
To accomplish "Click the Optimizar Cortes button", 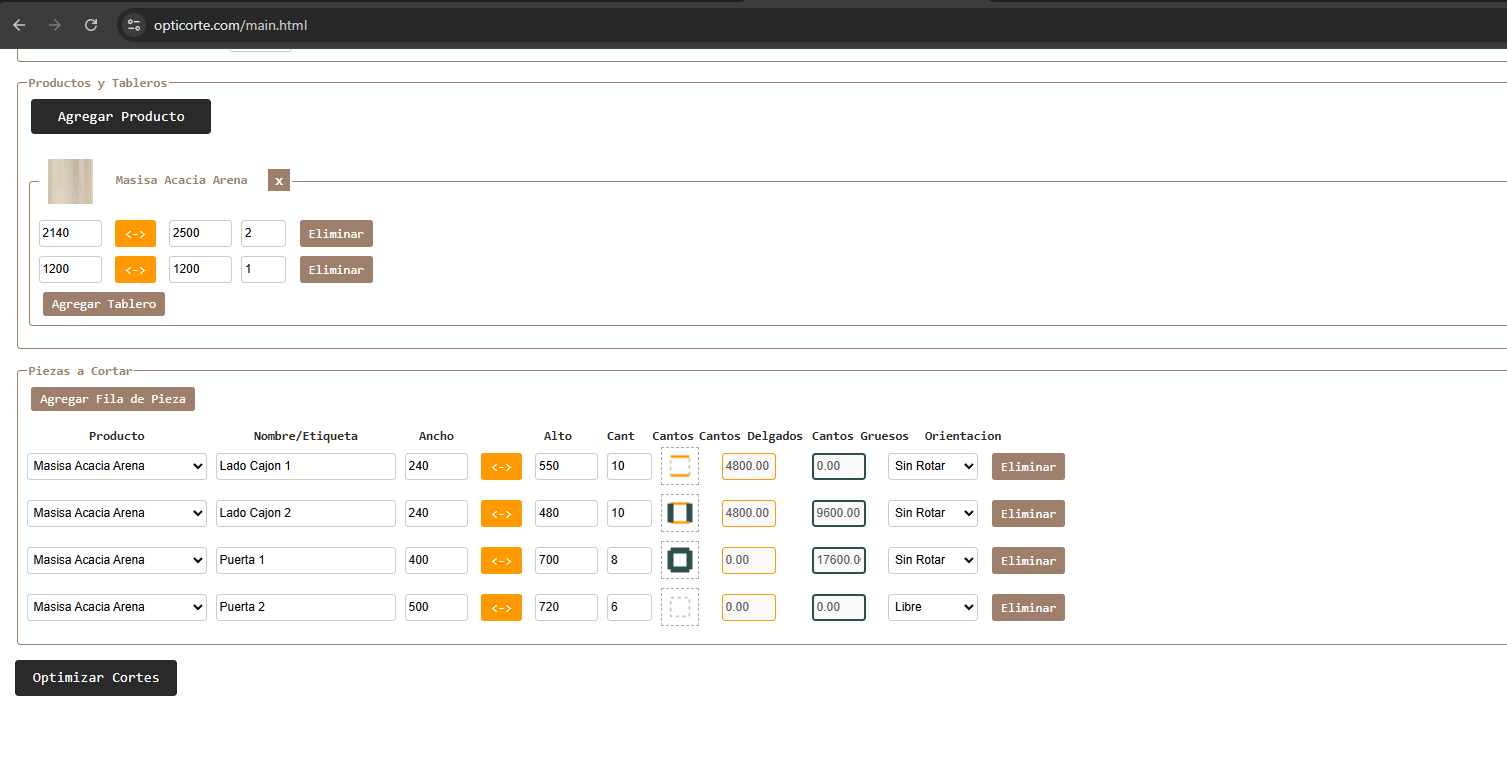I will point(96,678).
